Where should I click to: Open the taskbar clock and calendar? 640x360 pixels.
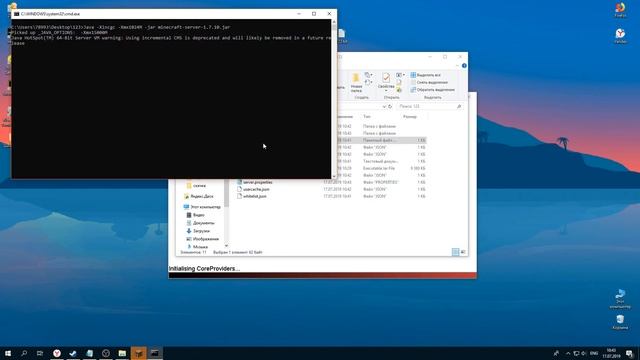[x=611, y=353]
